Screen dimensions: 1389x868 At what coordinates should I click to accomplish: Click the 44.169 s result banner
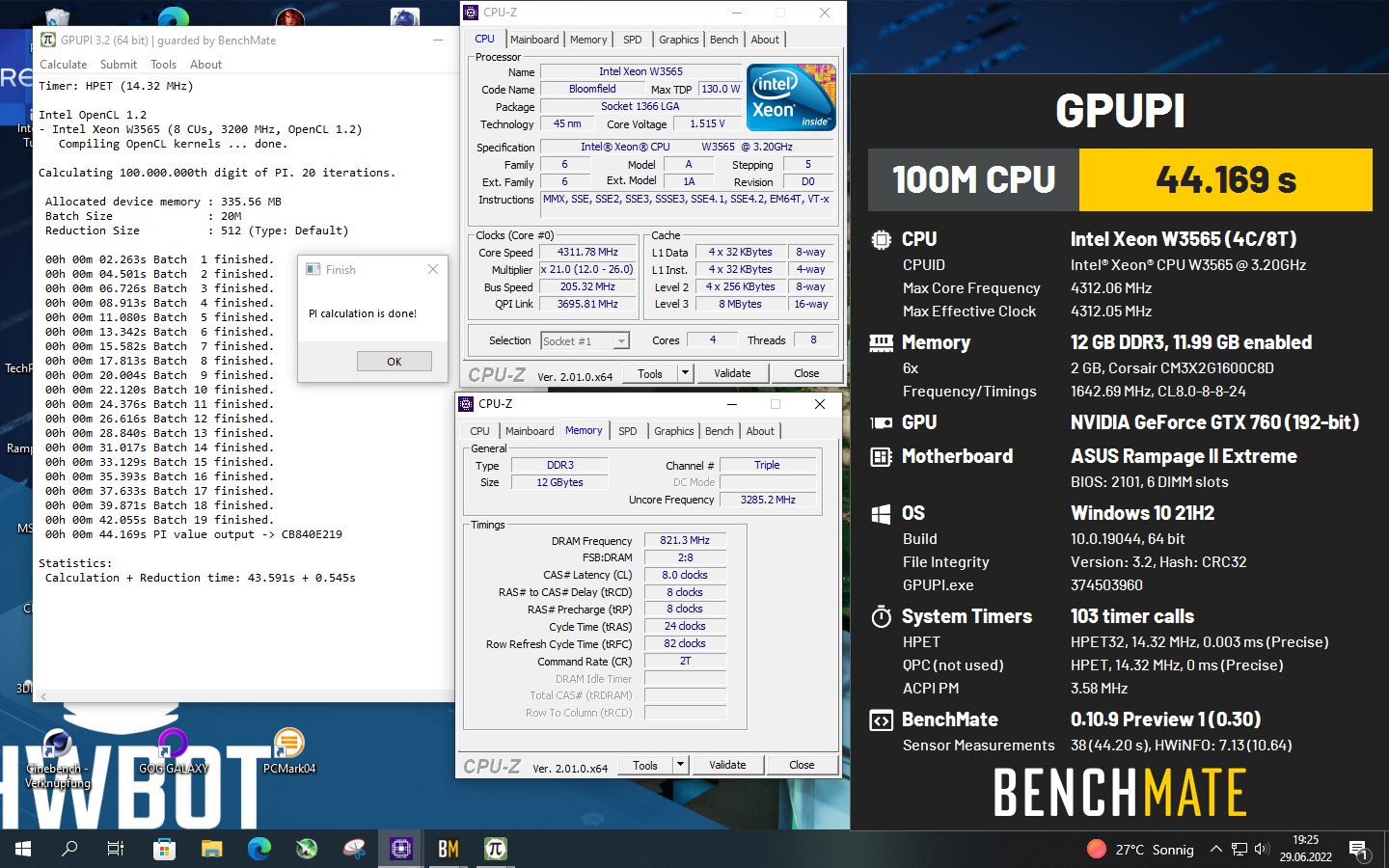tap(1225, 179)
